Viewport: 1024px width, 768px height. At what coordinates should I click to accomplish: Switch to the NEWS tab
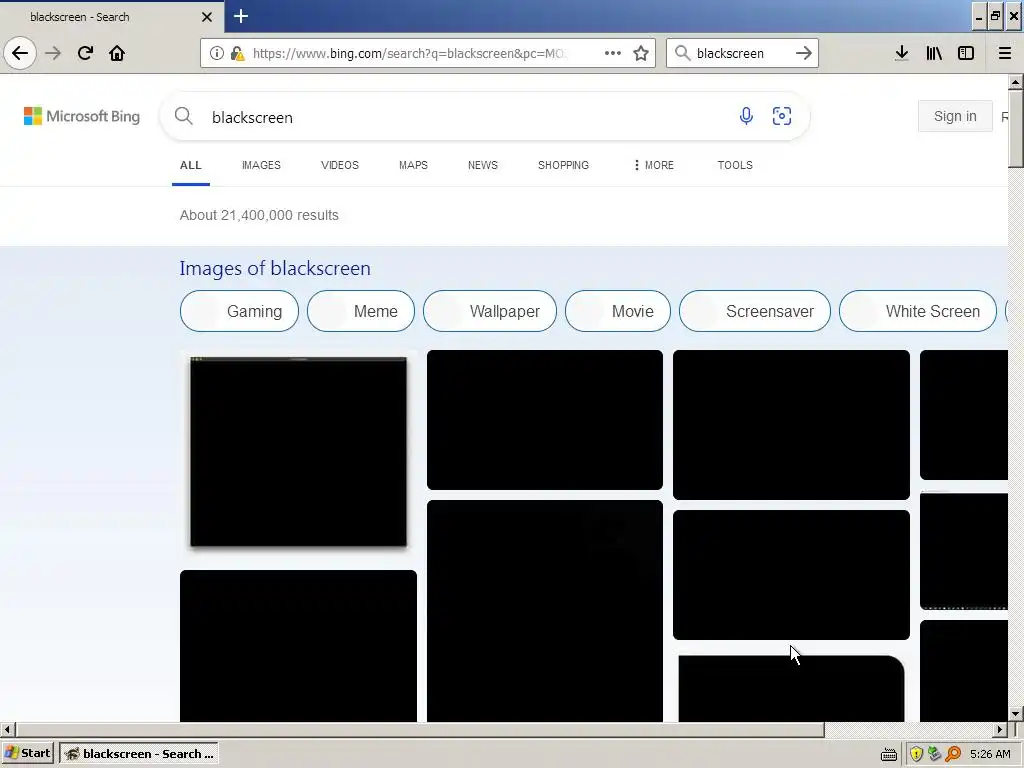(483, 165)
